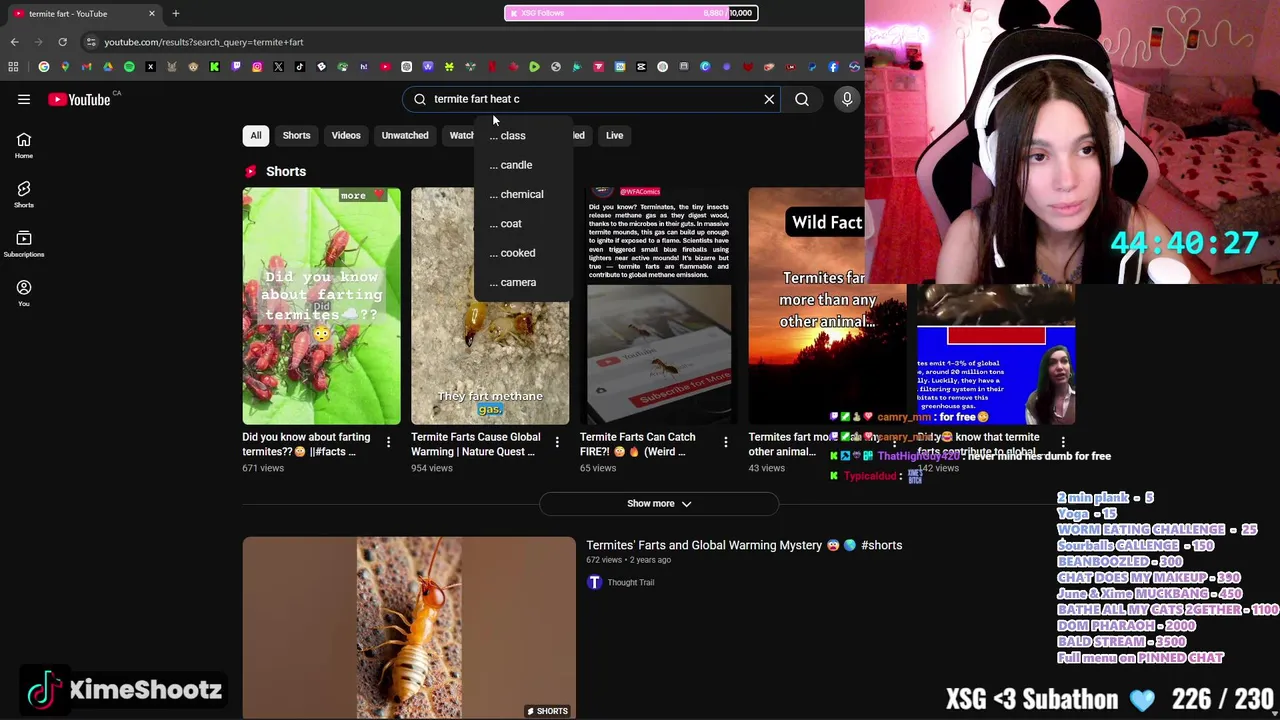The image size is (1280, 720).
Task: Click the pink follower goal progress bar
Action: (x=631, y=13)
